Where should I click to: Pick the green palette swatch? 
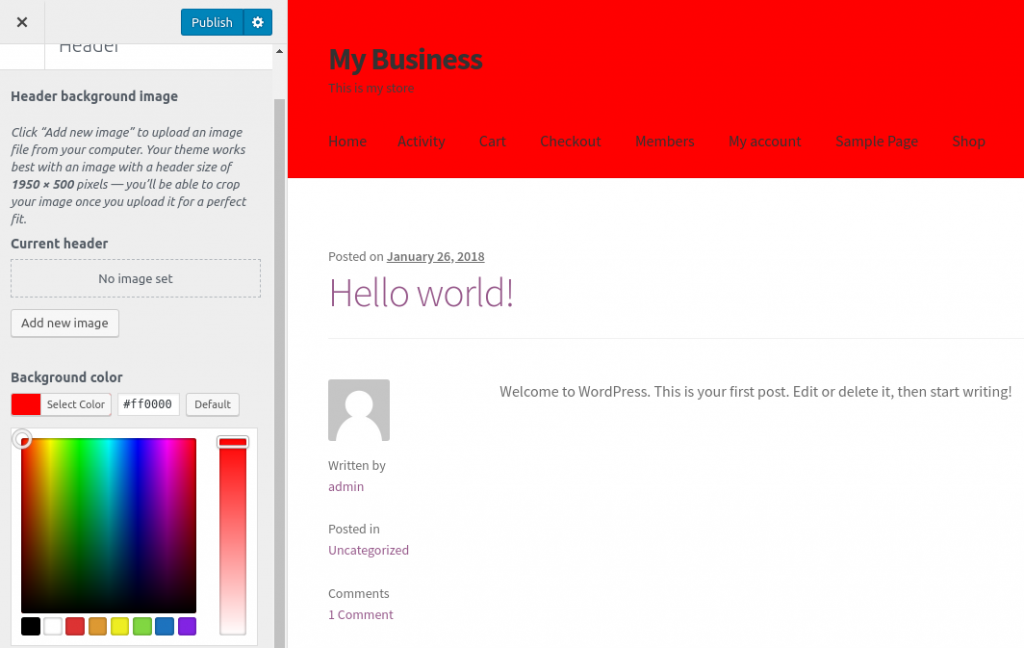[142, 626]
